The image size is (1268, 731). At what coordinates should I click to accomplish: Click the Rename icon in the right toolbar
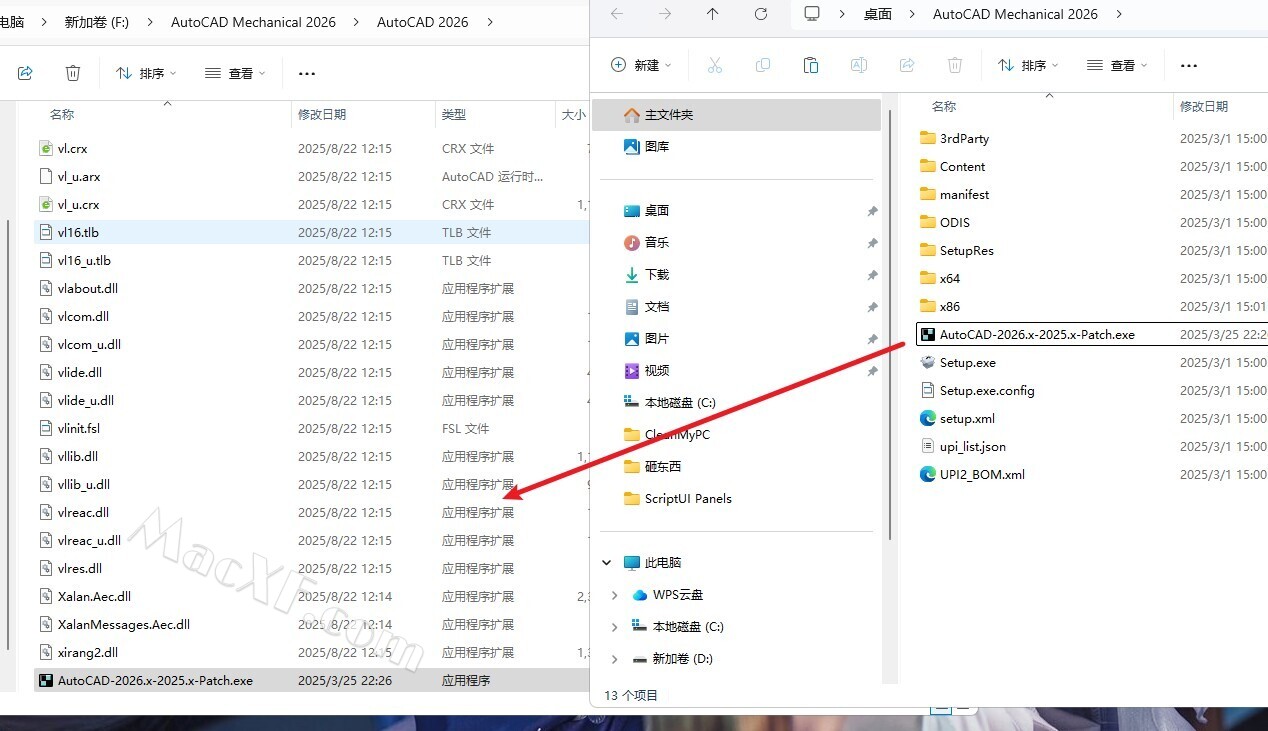point(859,65)
